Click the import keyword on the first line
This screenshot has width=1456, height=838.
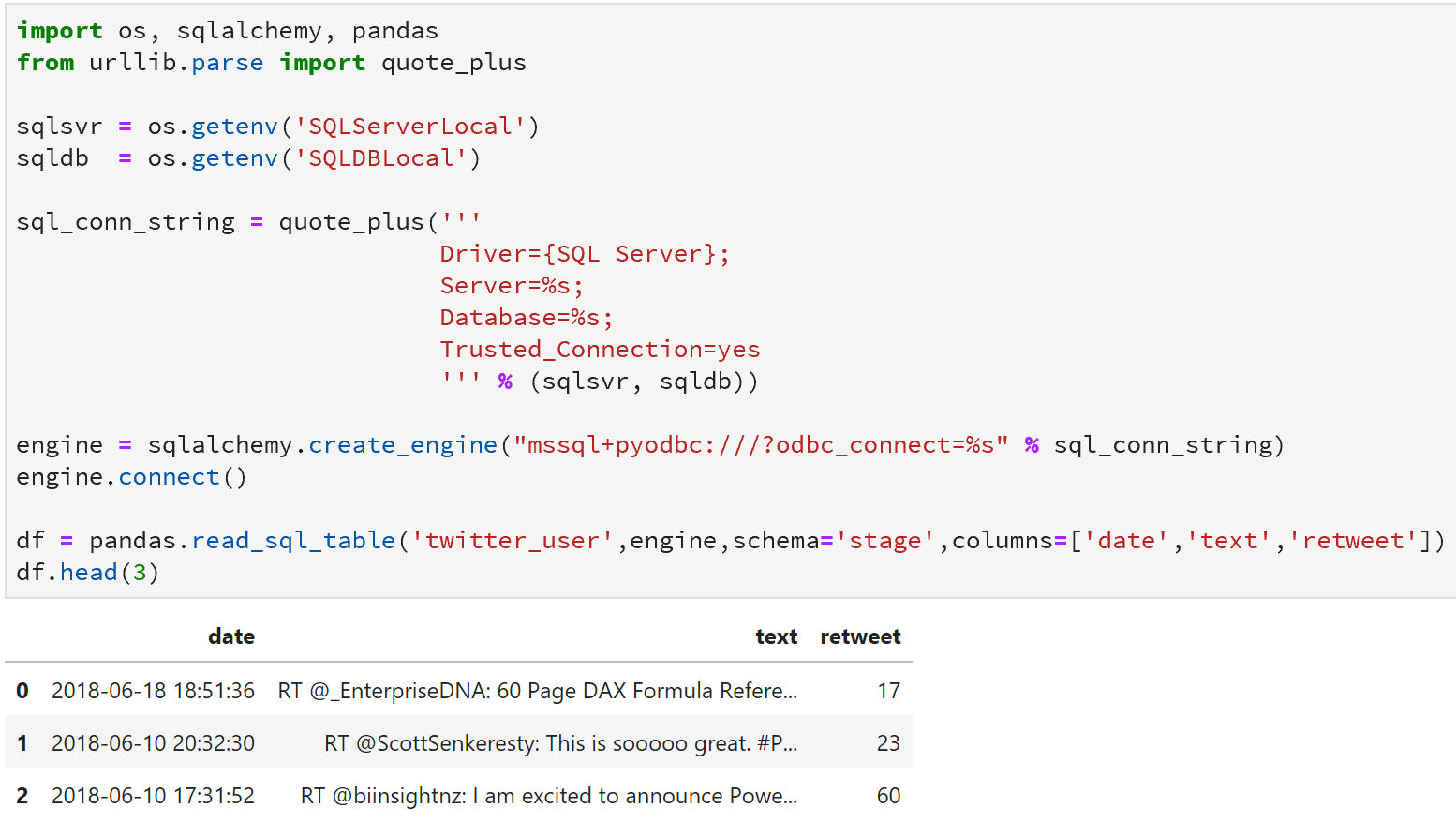click(59, 30)
